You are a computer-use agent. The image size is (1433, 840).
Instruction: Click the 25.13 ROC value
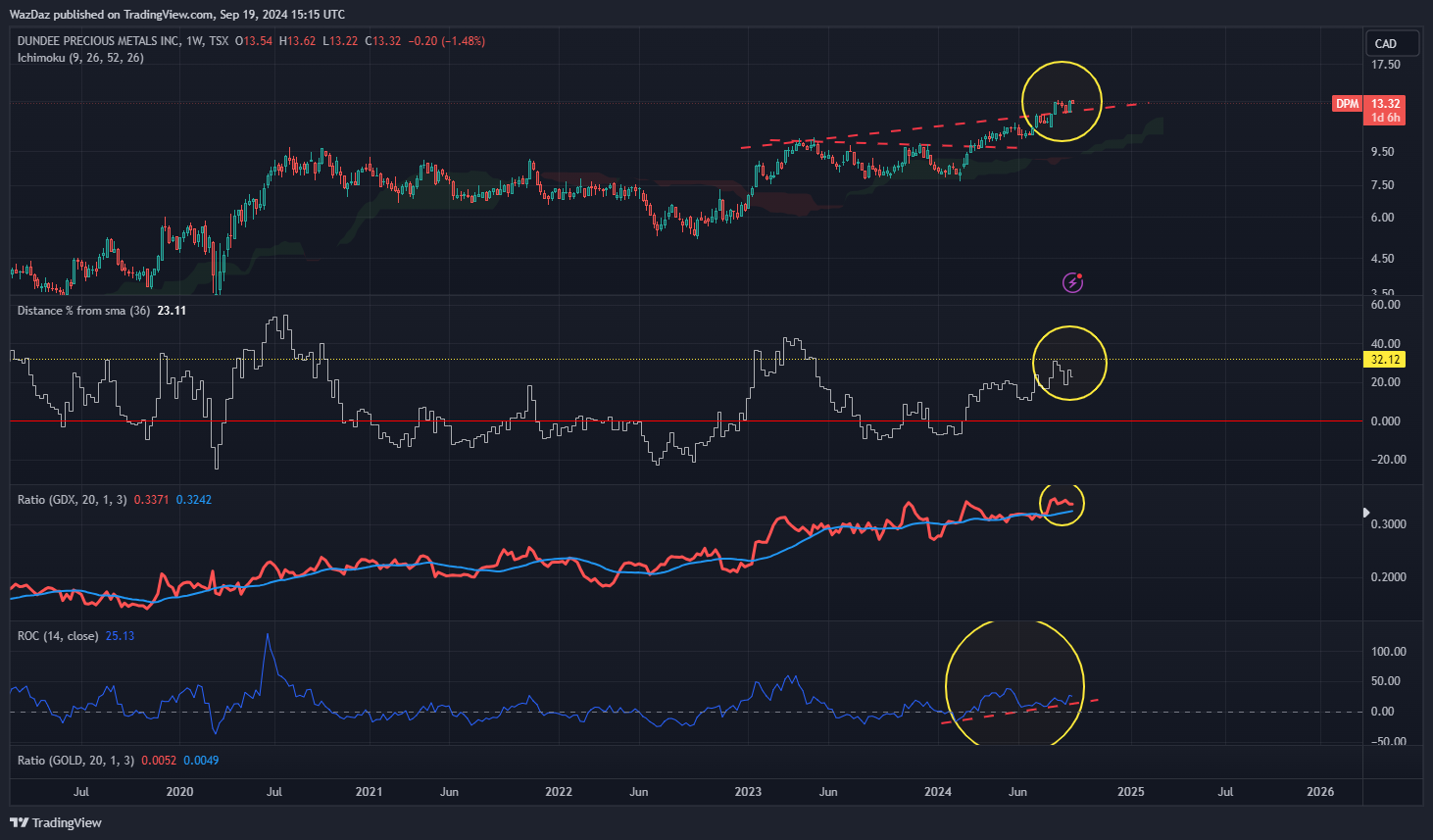(120, 636)
